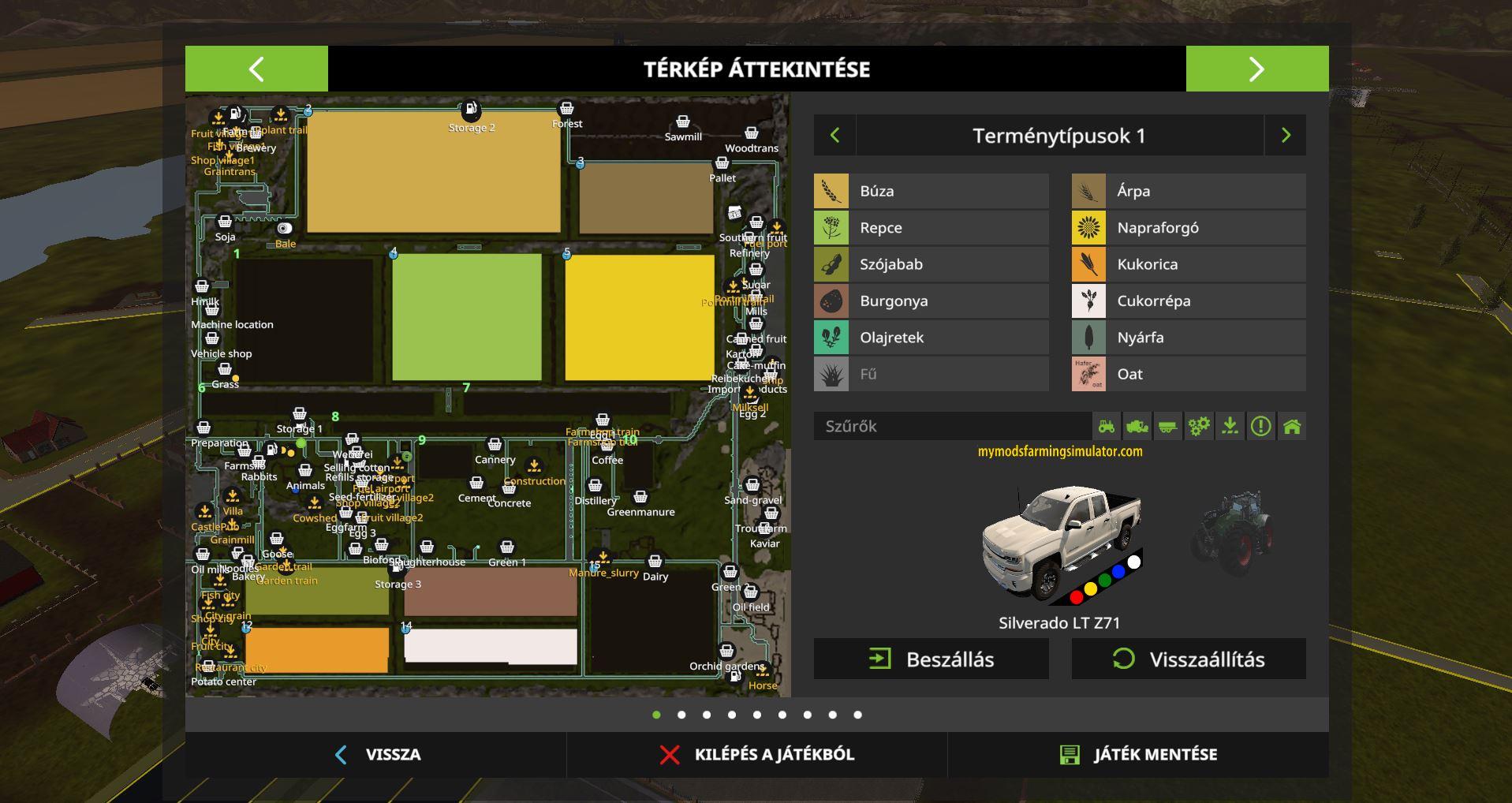
Task: Toggle the gears implements filter icon
Action: pos(1199,427)
